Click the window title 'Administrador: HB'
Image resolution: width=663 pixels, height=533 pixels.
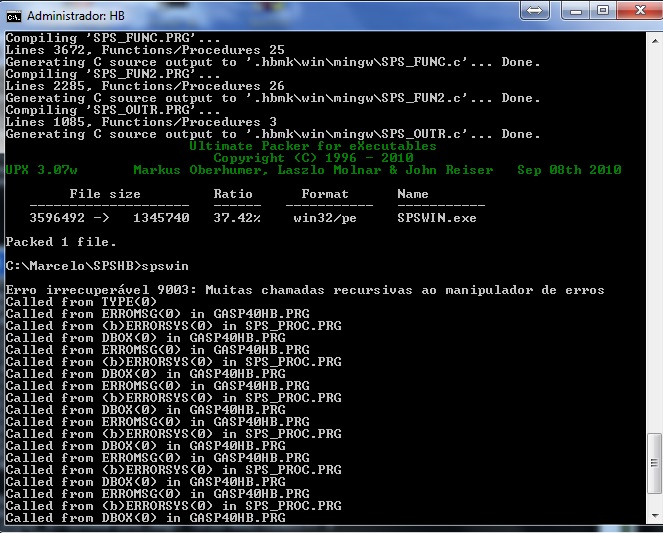76,16
